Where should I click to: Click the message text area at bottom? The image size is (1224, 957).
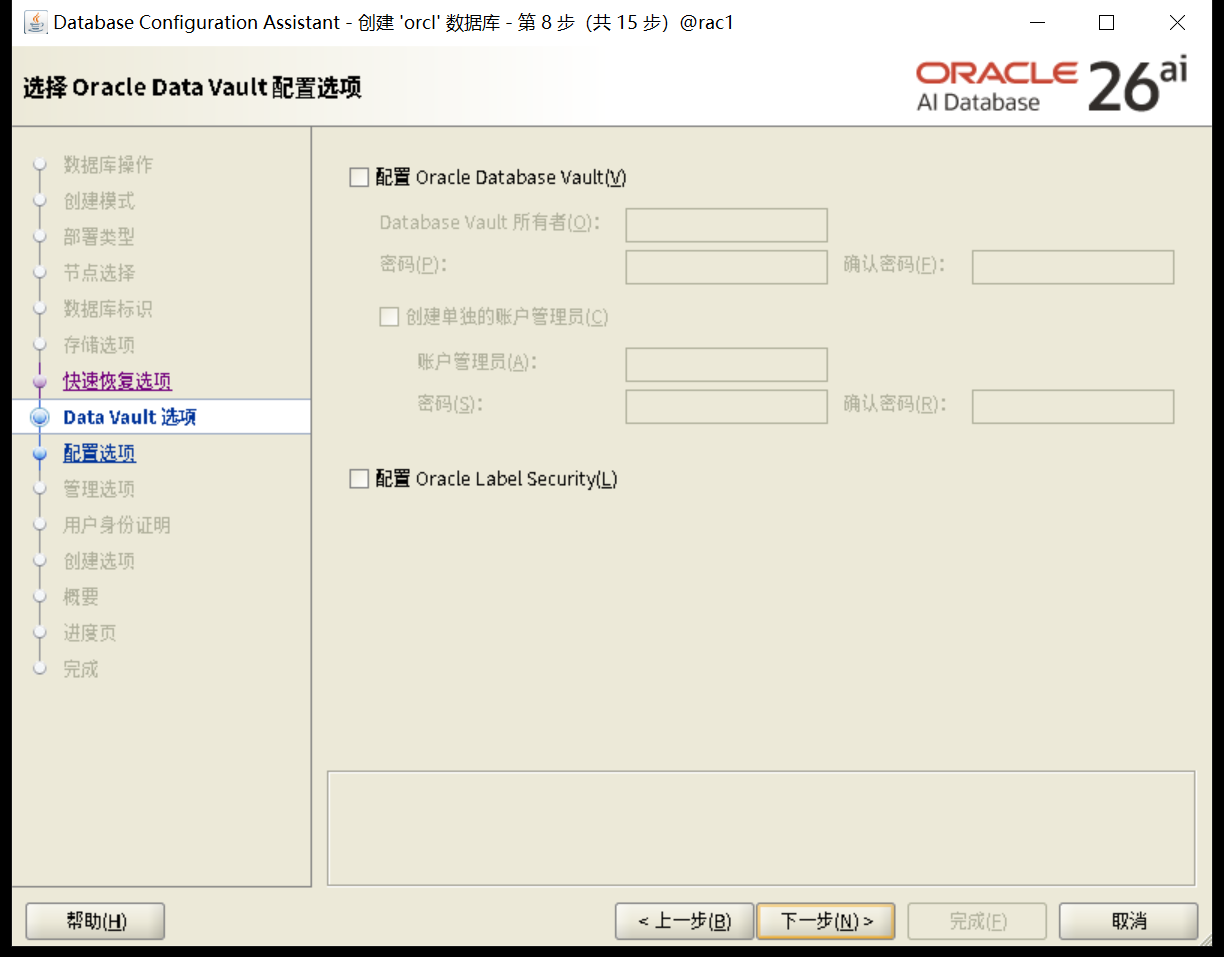click(761, 828)
